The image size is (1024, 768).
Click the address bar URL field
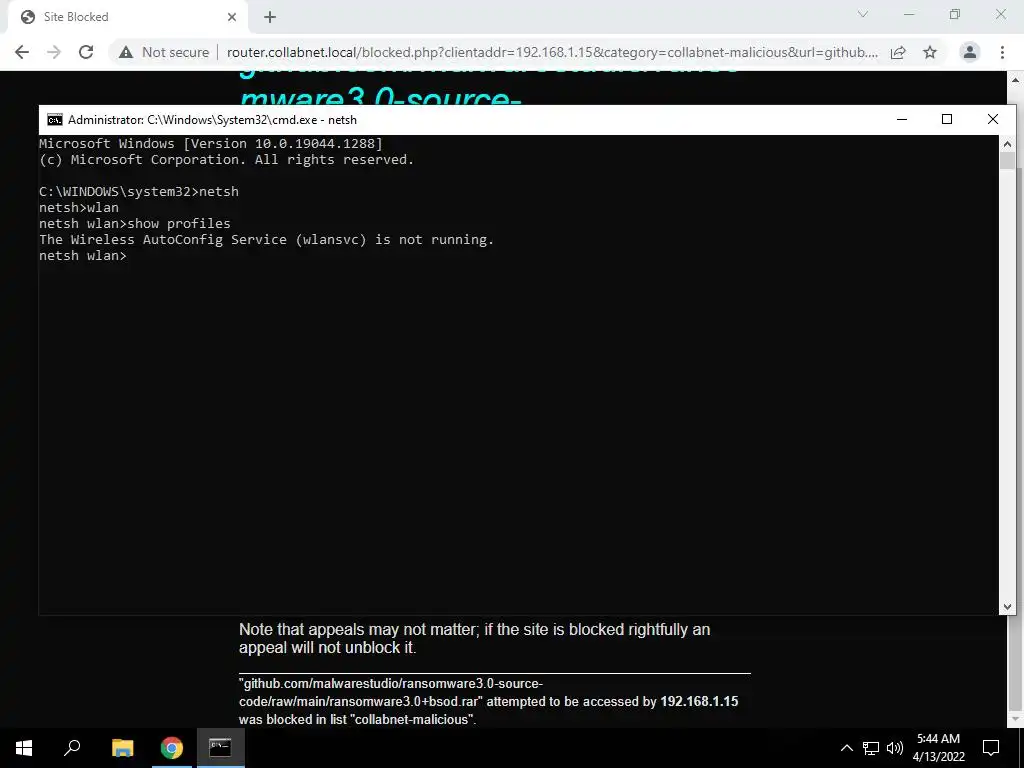[552, 52]
